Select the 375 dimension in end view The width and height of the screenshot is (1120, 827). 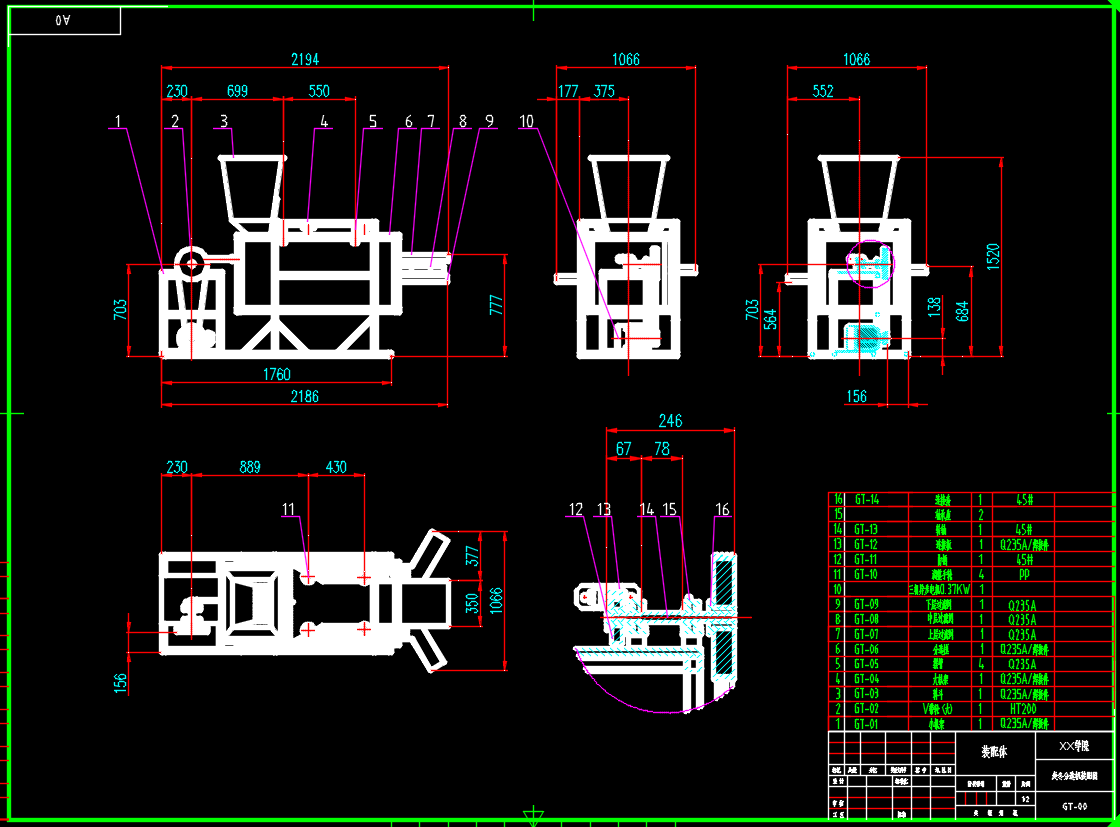point(604,91)
